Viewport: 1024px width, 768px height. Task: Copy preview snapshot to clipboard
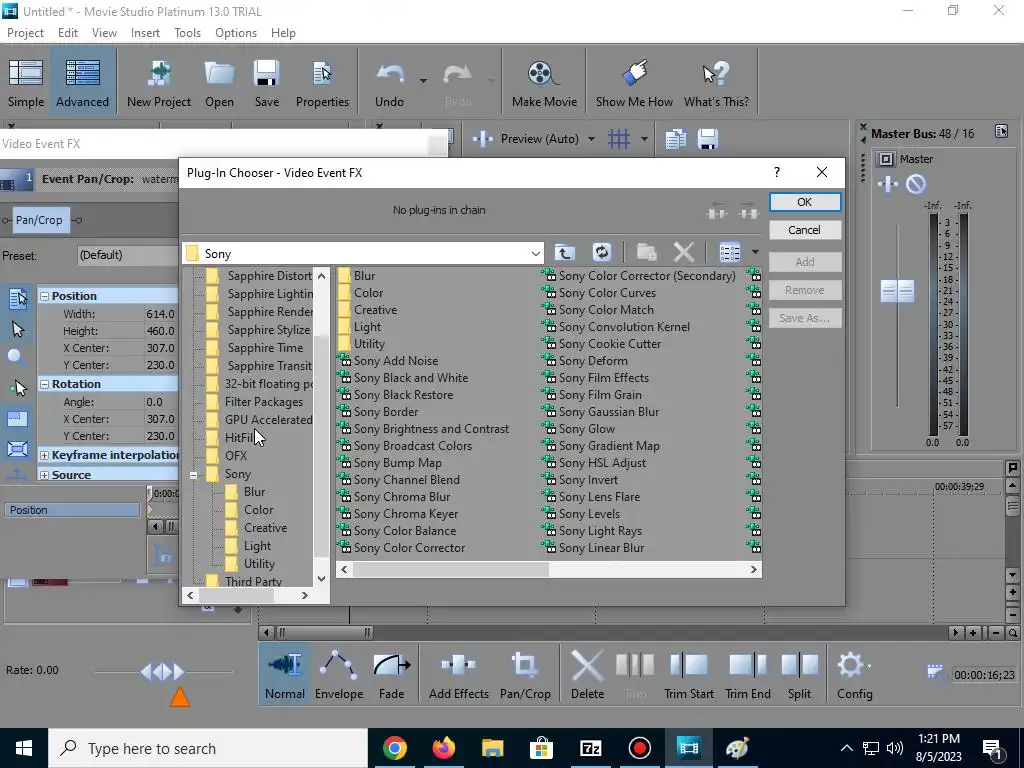click(676, 138)
